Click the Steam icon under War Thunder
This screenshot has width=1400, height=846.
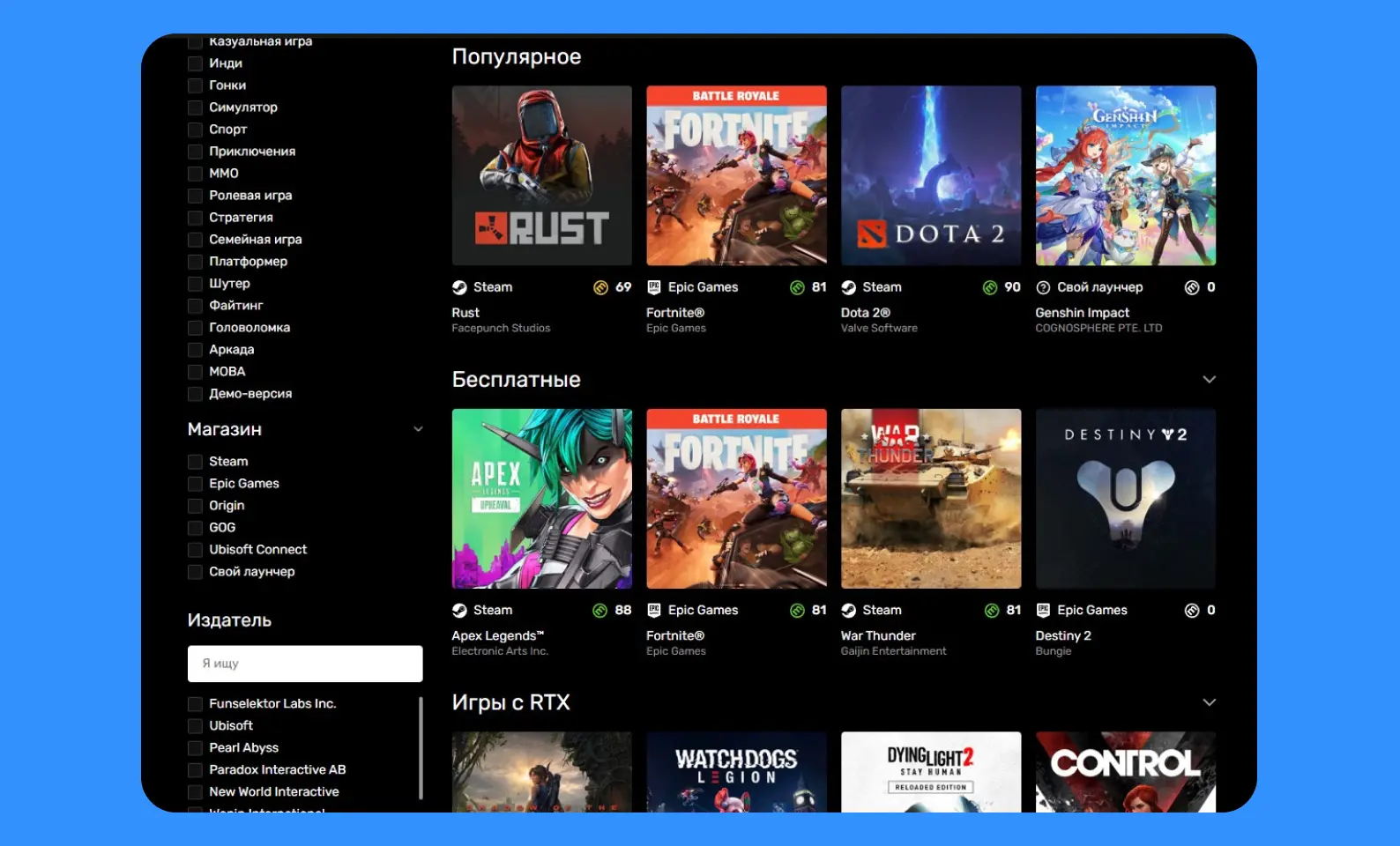(849, 611)
